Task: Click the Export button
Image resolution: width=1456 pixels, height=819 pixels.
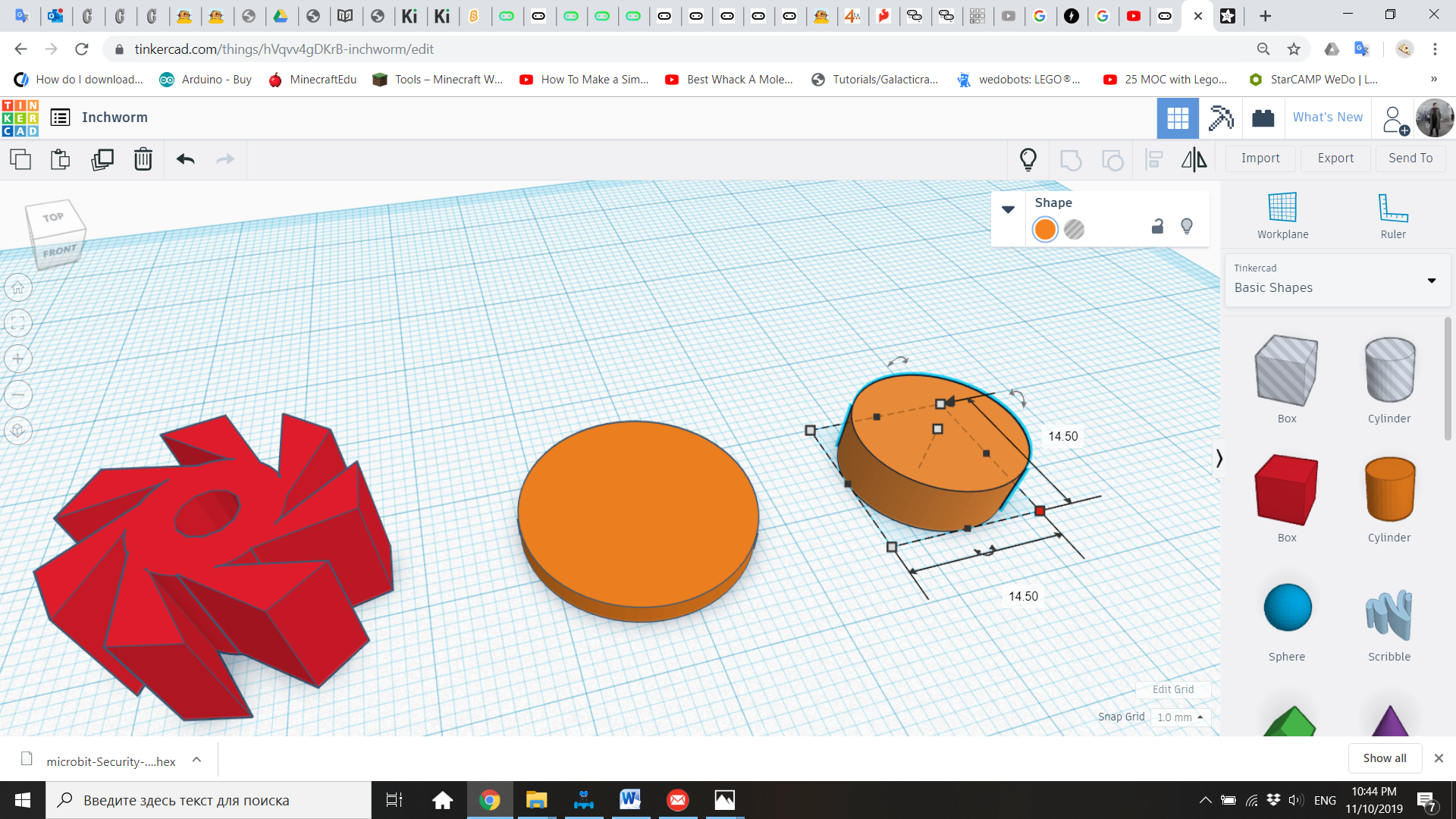Action: click(x=1335, y=158)
